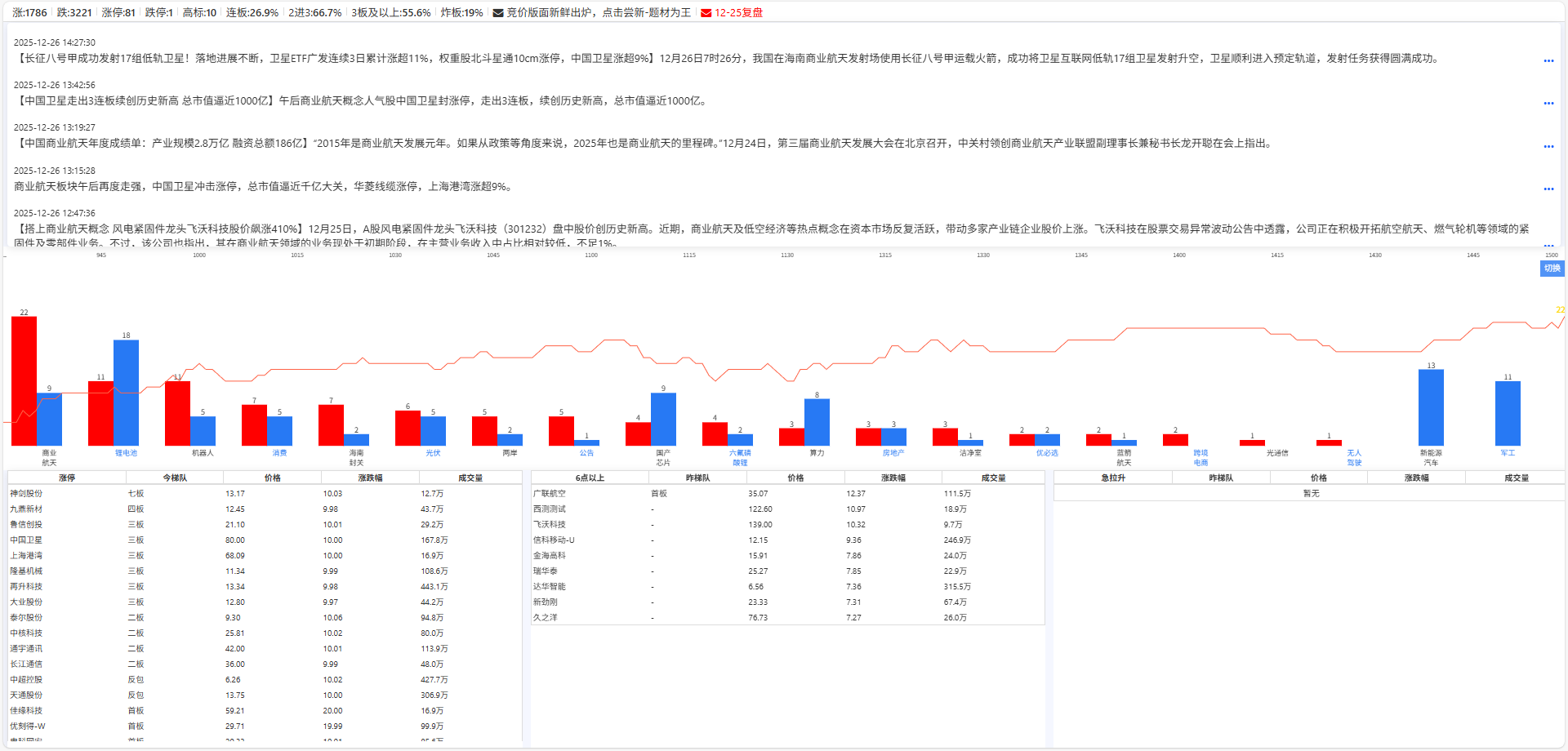
Task: Click the black envelope icon before 竞价版面 notice
Action: click(x=498, y=13)
